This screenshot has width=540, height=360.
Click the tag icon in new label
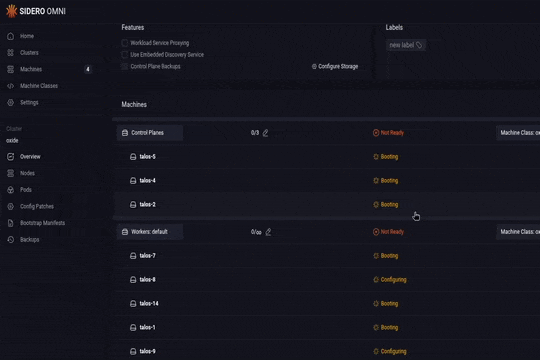pyautogui.click(x=419, y=45)
